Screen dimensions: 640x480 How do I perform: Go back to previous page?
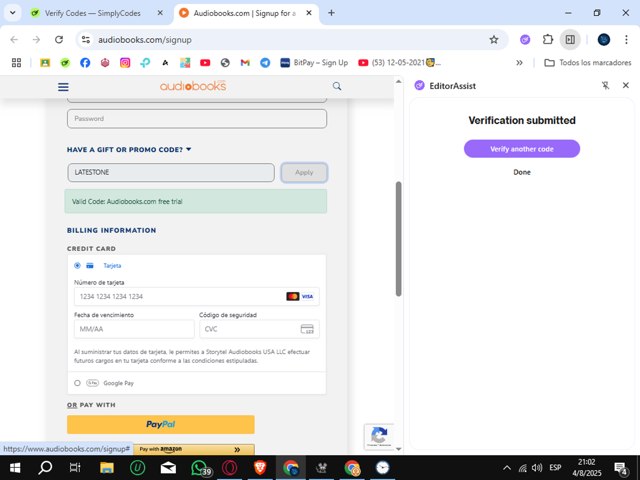14,40
